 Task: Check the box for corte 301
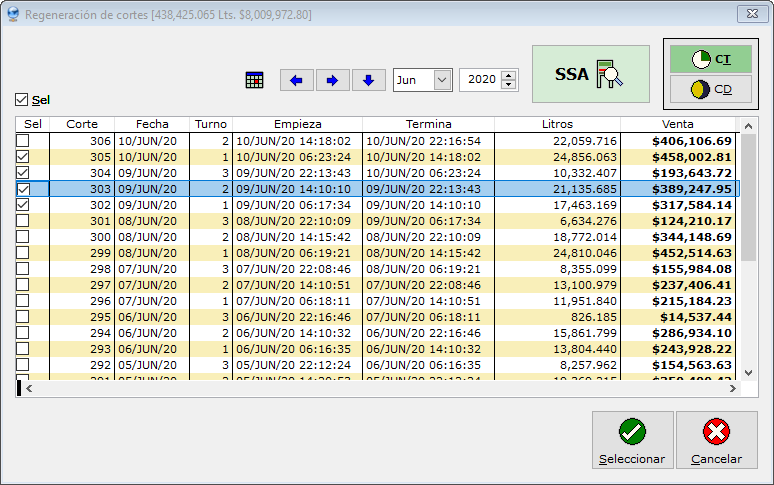pyautogui.click(x=23, y=221)
